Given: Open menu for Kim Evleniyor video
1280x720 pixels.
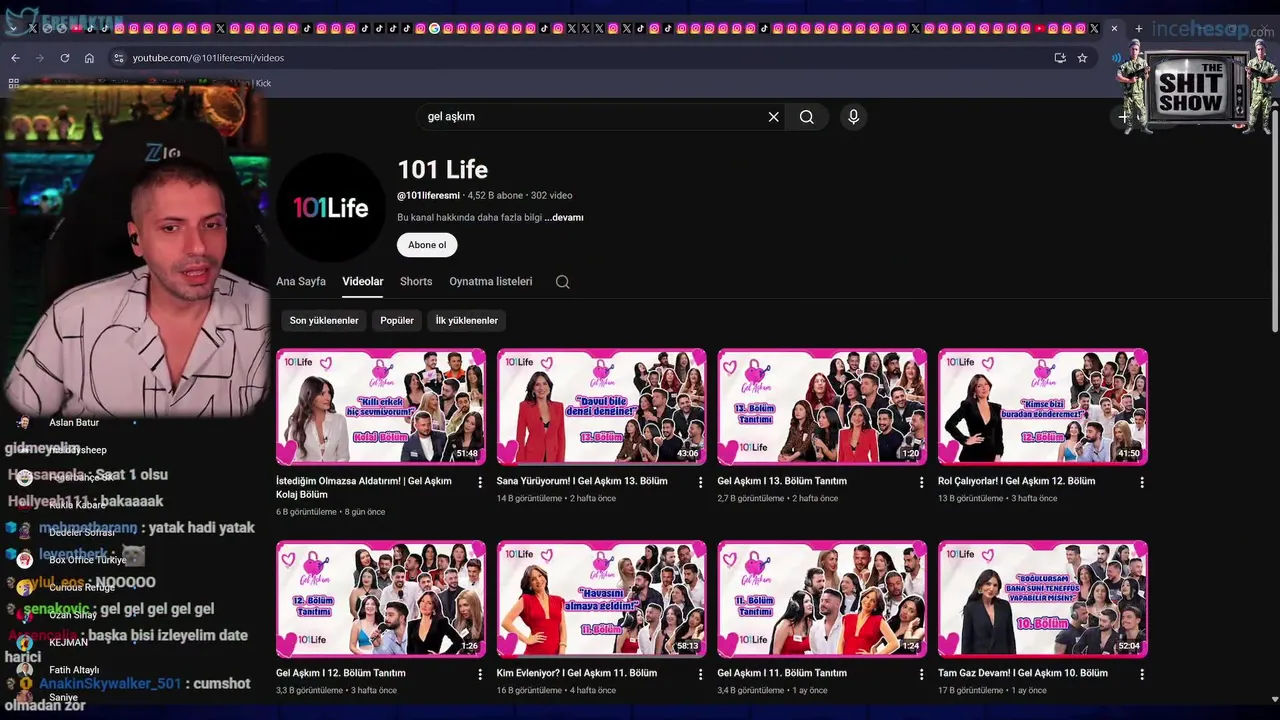Looking at the screenshot, I should (701, 675).
